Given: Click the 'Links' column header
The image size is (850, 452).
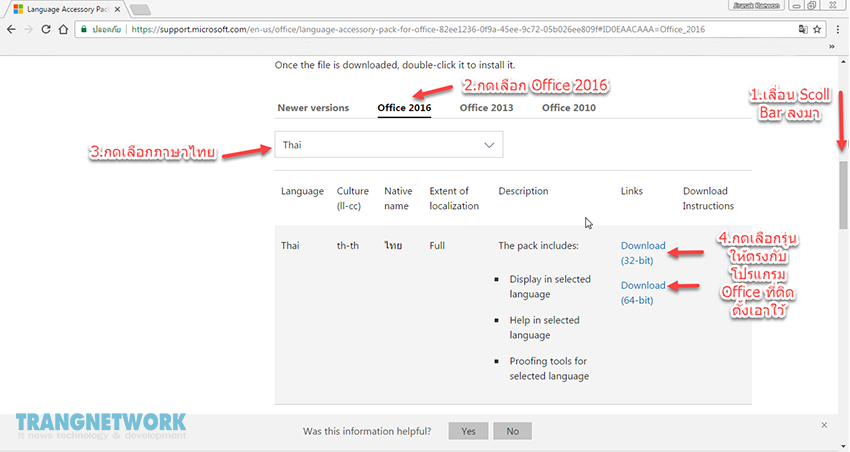Looking at the screenshot, I should (x=632, y=191).
